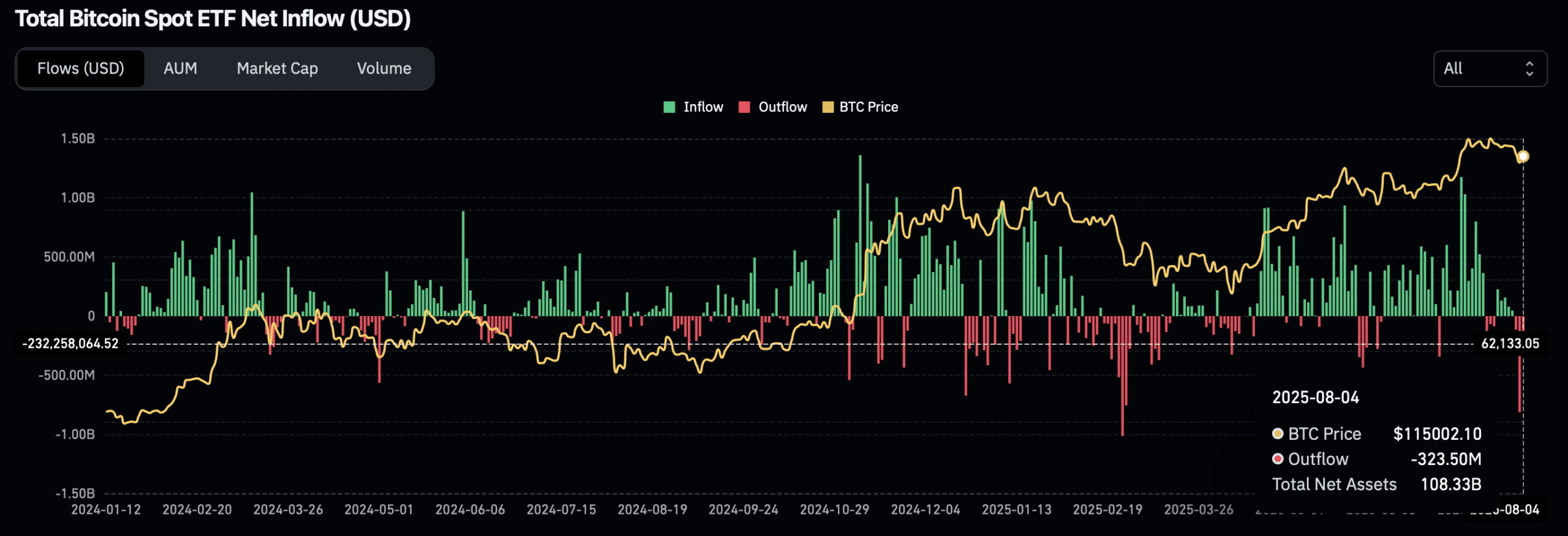
Task: Switch to the Flows (USD) tab
Action: click(x=81, y=69)
